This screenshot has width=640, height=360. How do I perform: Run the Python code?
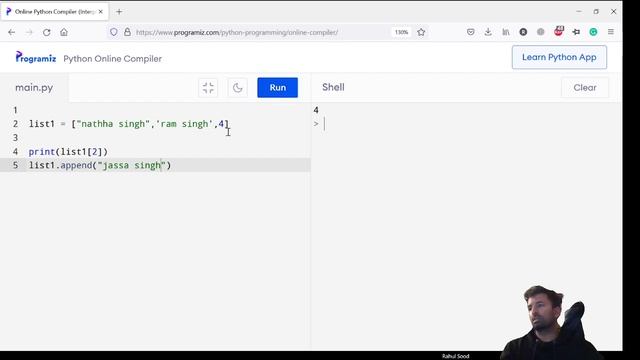[278, 87]
